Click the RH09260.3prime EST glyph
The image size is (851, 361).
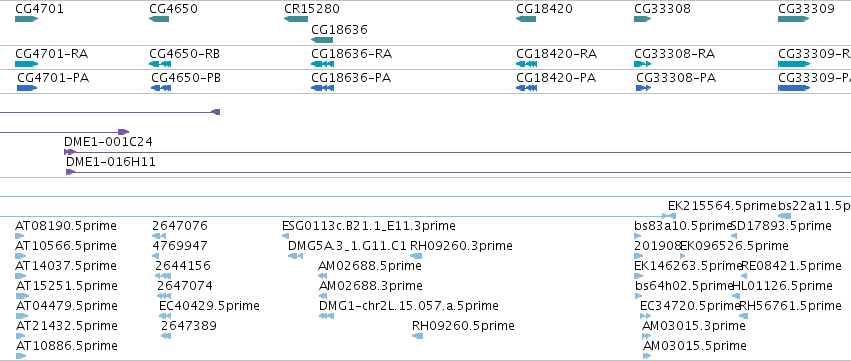416,256
